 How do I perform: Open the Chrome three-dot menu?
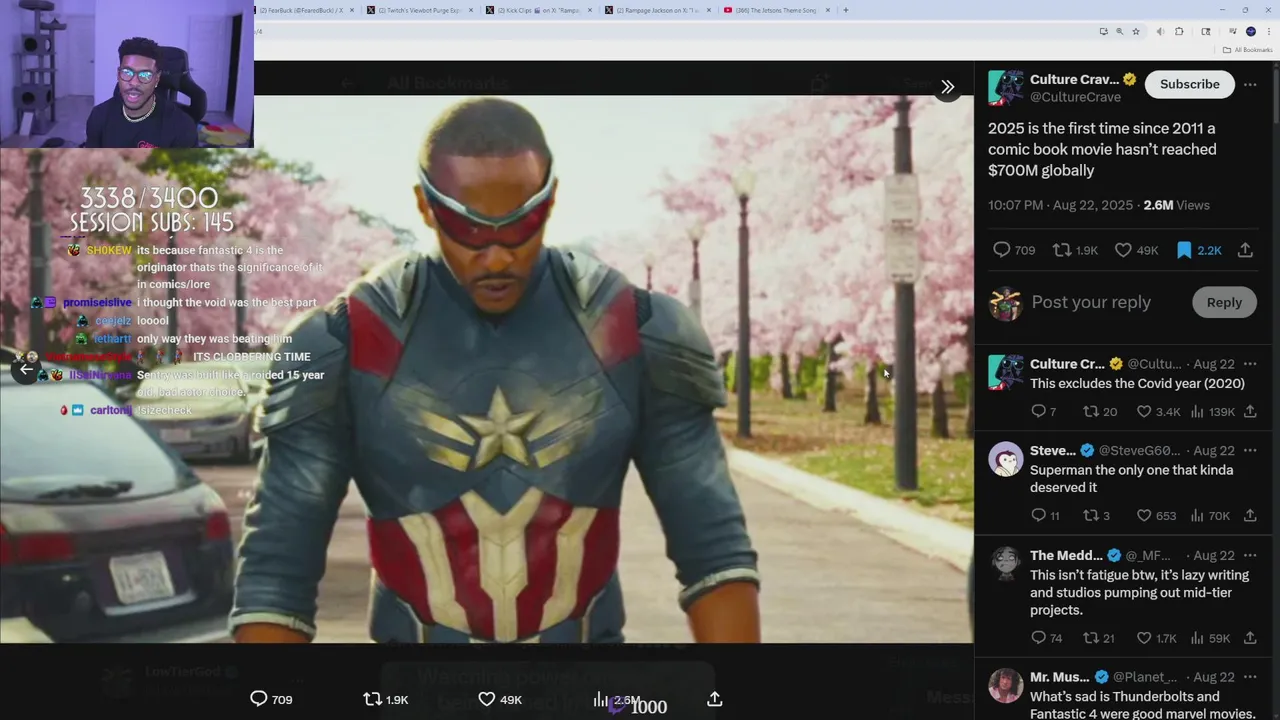[x=1267, y=31]
